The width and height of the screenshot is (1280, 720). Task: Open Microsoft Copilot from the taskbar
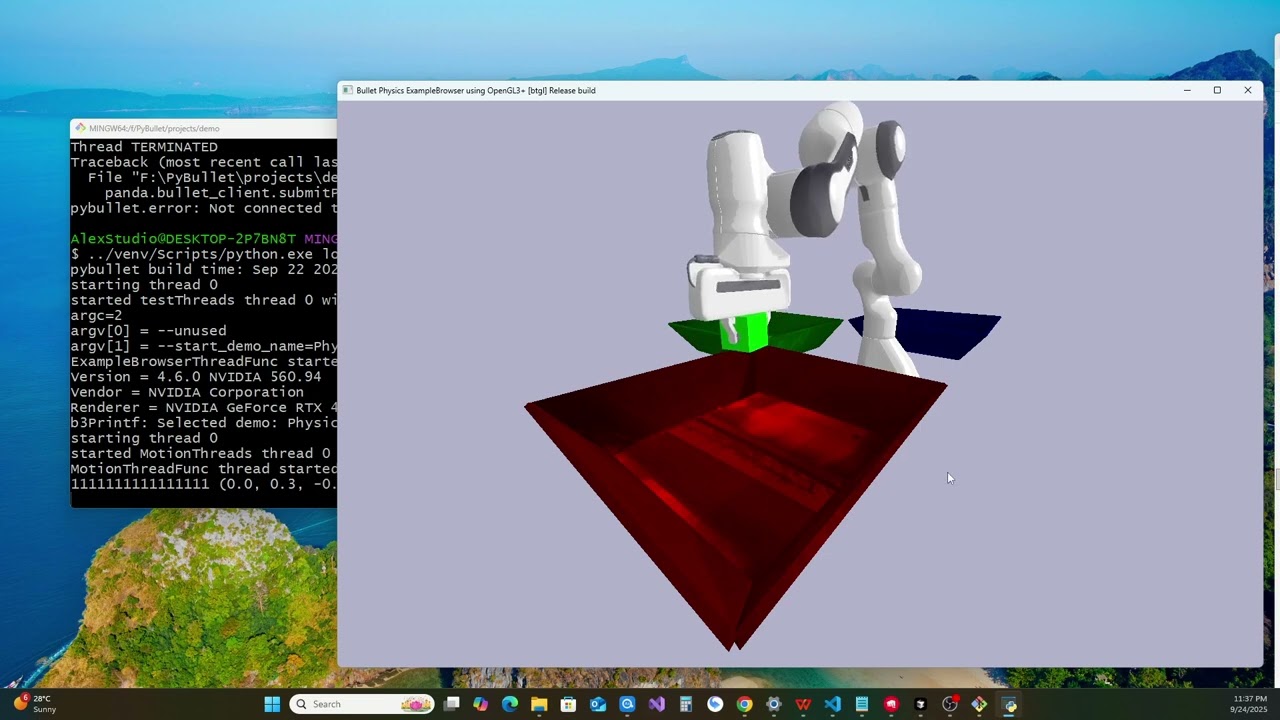coord(480,704)
